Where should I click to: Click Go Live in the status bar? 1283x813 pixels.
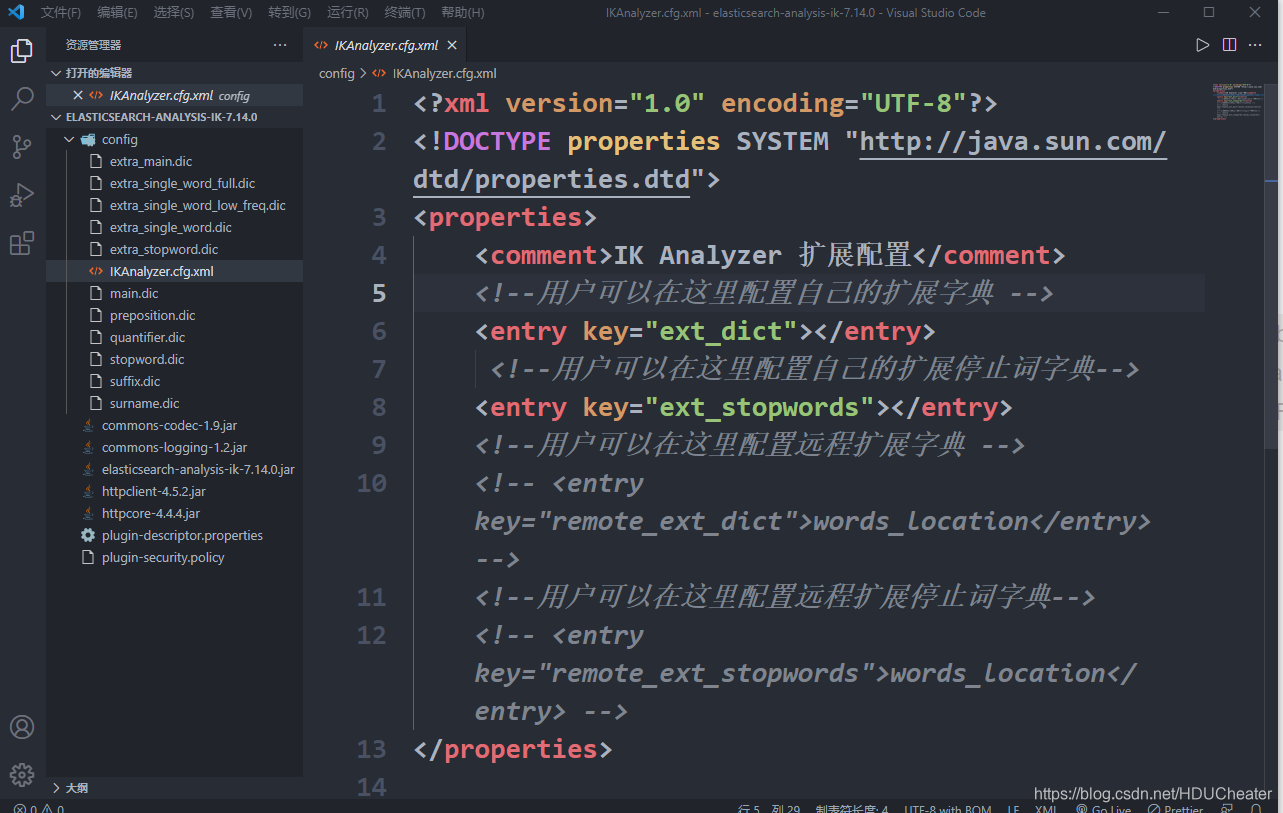tap(1103, 808)
